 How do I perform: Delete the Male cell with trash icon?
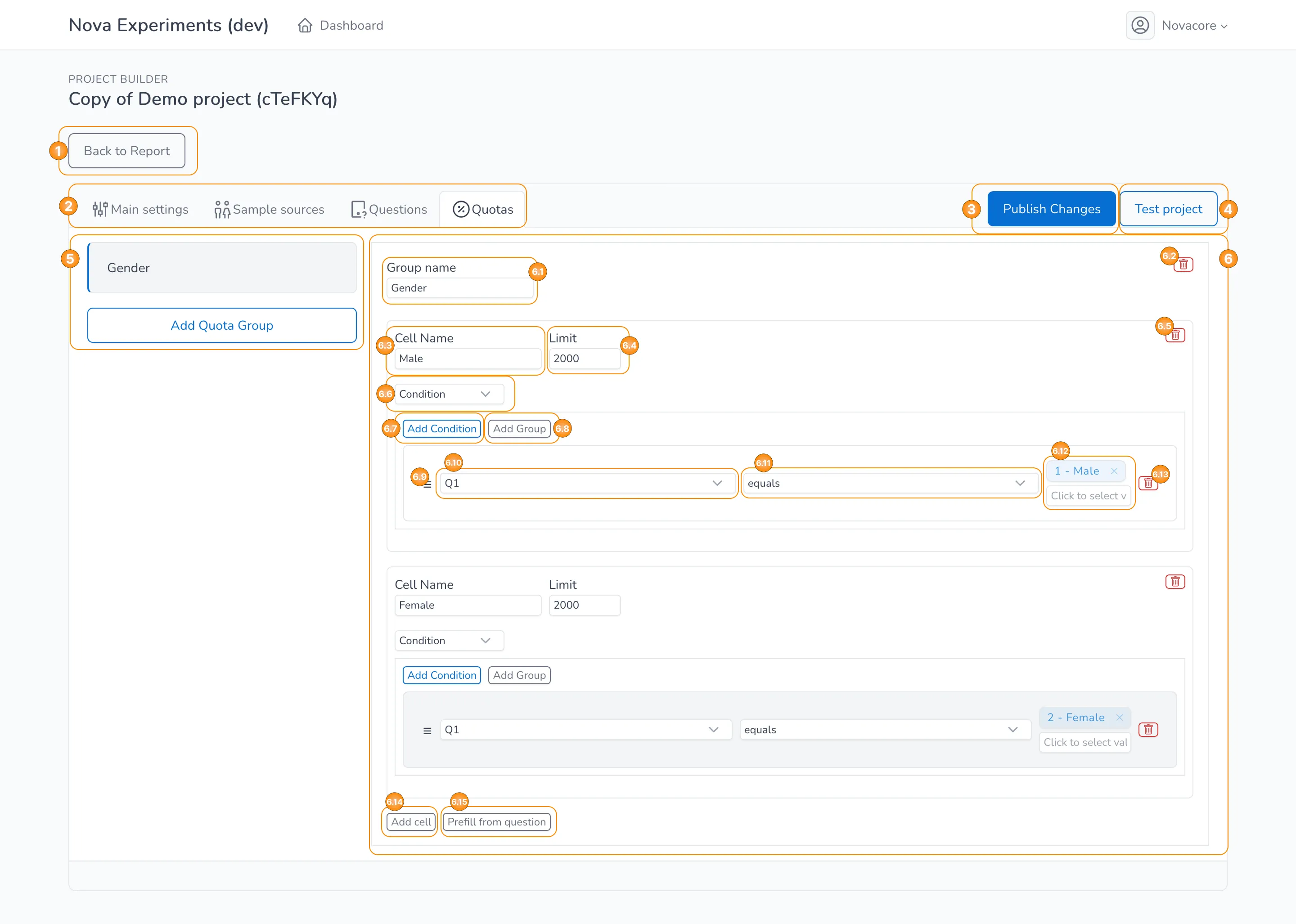coord(1175,335)
